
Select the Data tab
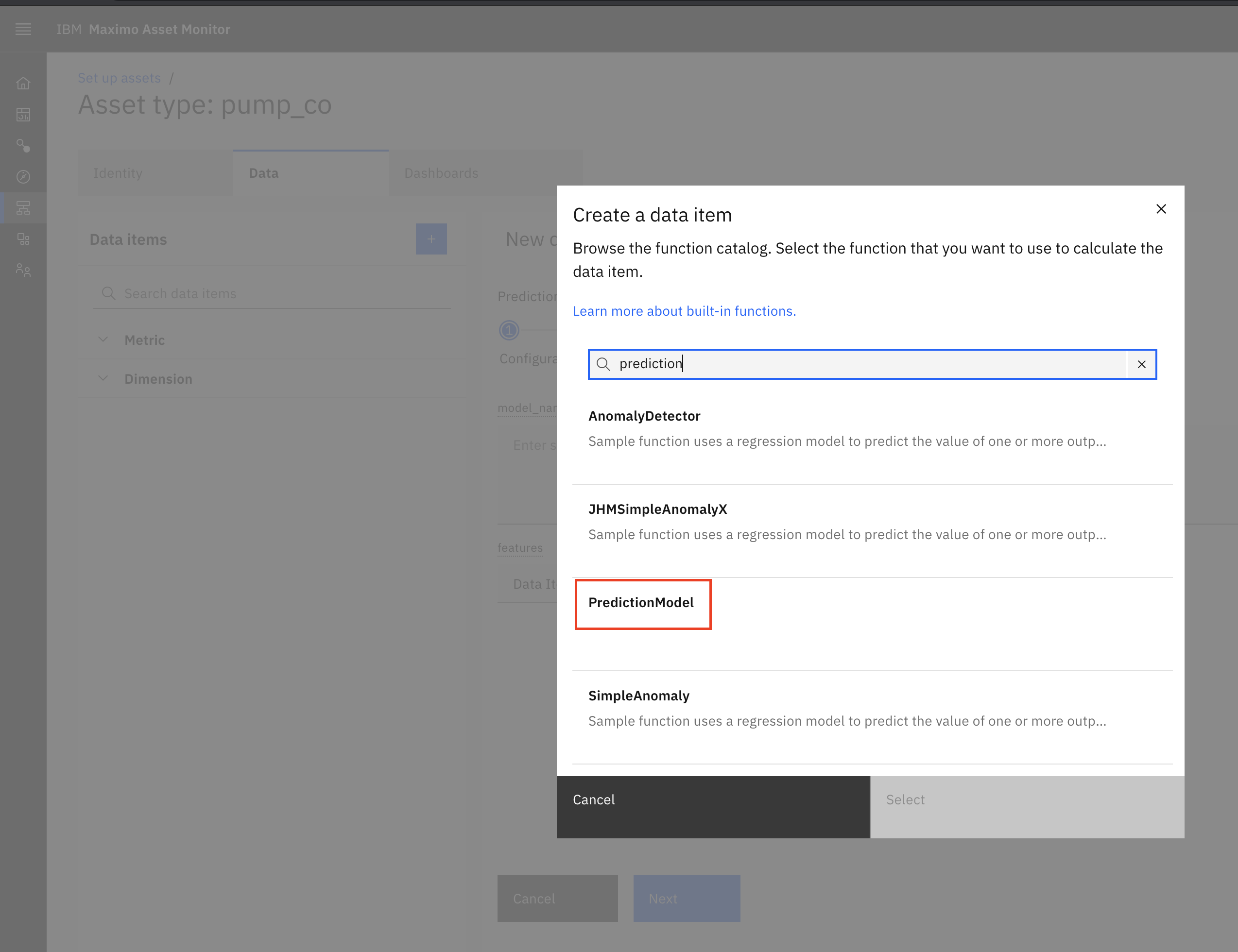pyautogui.click(x=310, y=173)
